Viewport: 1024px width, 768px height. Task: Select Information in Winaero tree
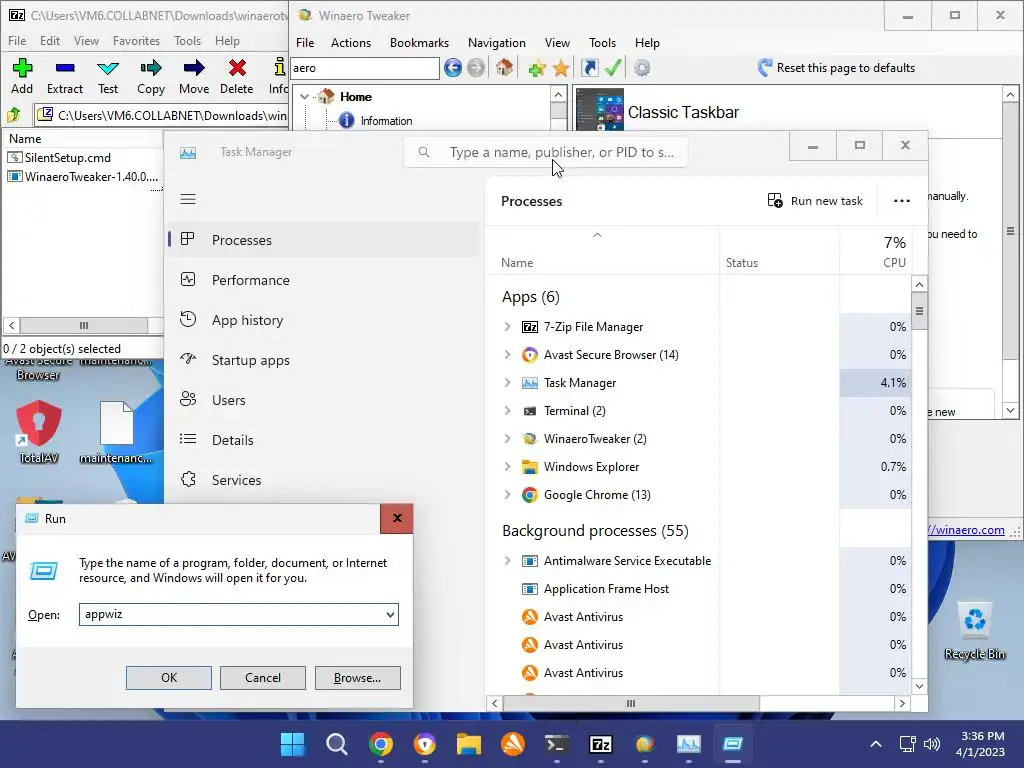386,121
